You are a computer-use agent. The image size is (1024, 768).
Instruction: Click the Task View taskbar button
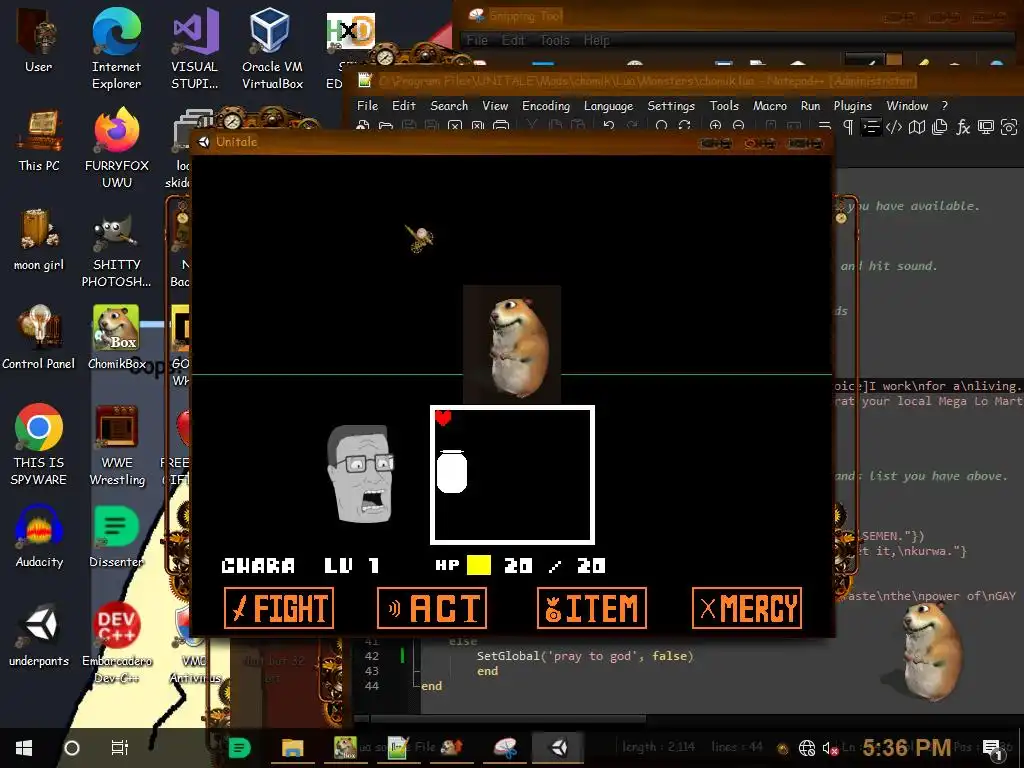click(120, 748)
